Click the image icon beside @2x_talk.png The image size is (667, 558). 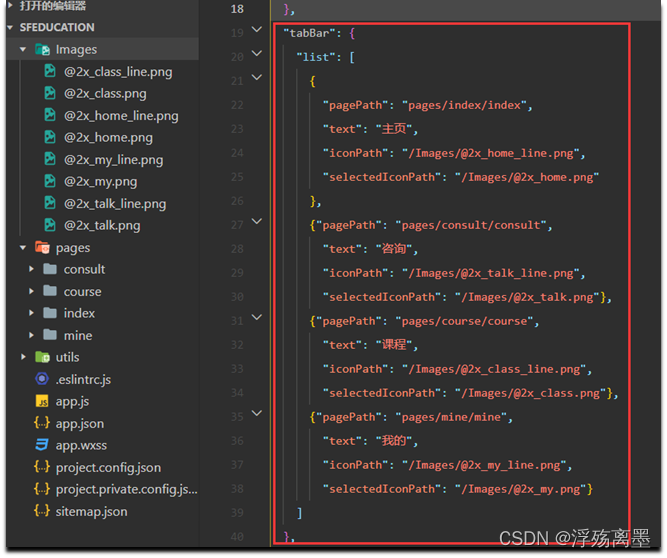coord(50,225)
